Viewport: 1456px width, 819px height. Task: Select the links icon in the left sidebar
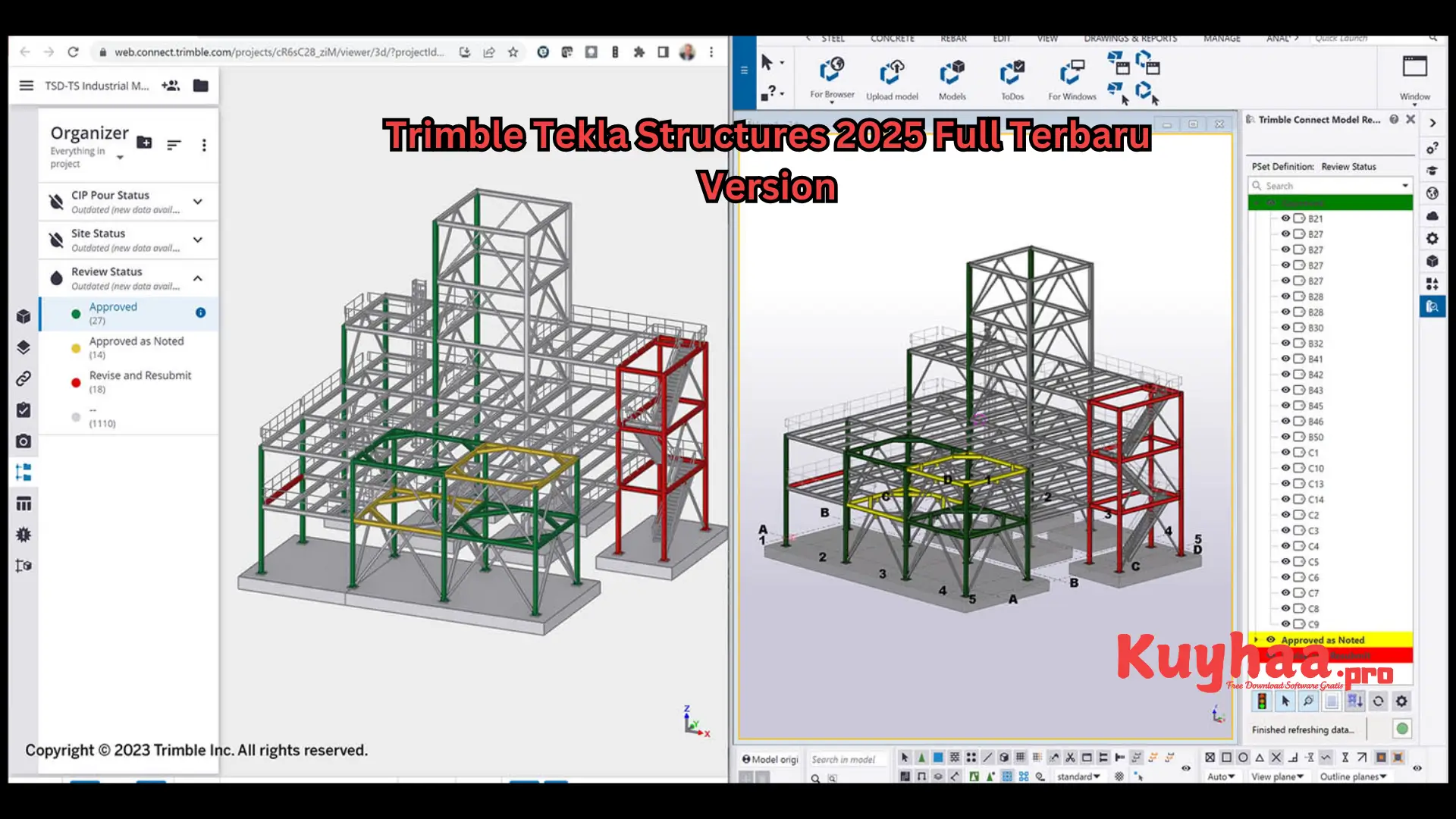point(24,378)
